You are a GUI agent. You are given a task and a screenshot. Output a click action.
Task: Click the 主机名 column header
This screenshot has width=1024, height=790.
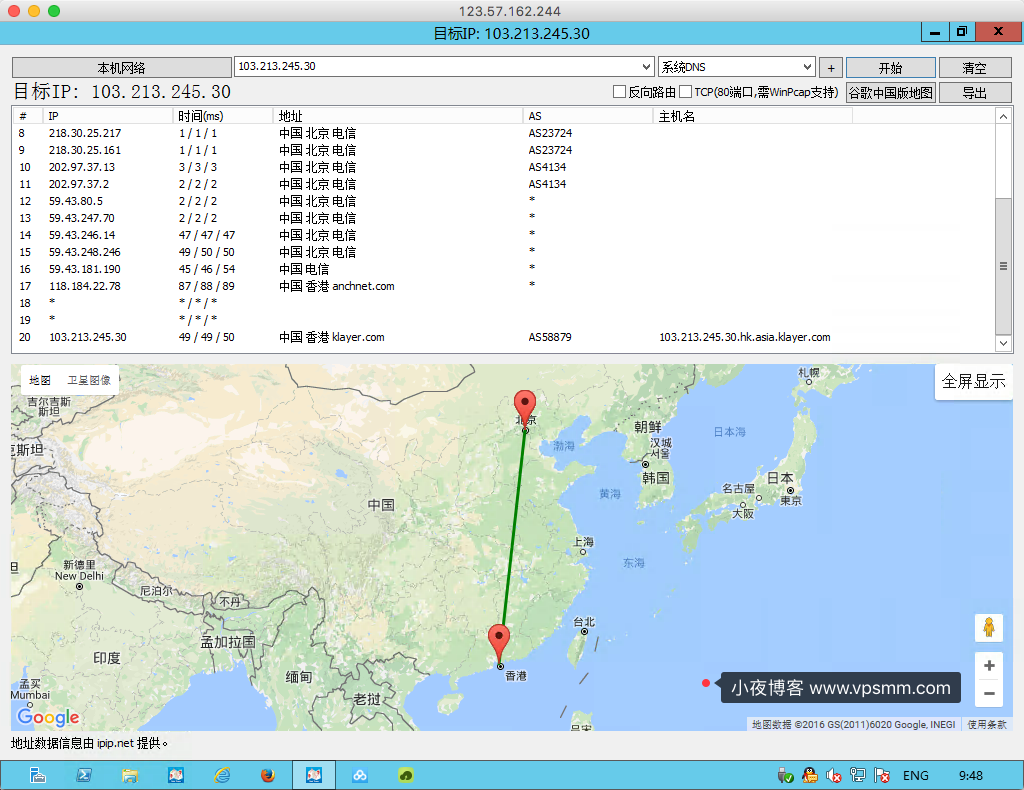[753, 116]
